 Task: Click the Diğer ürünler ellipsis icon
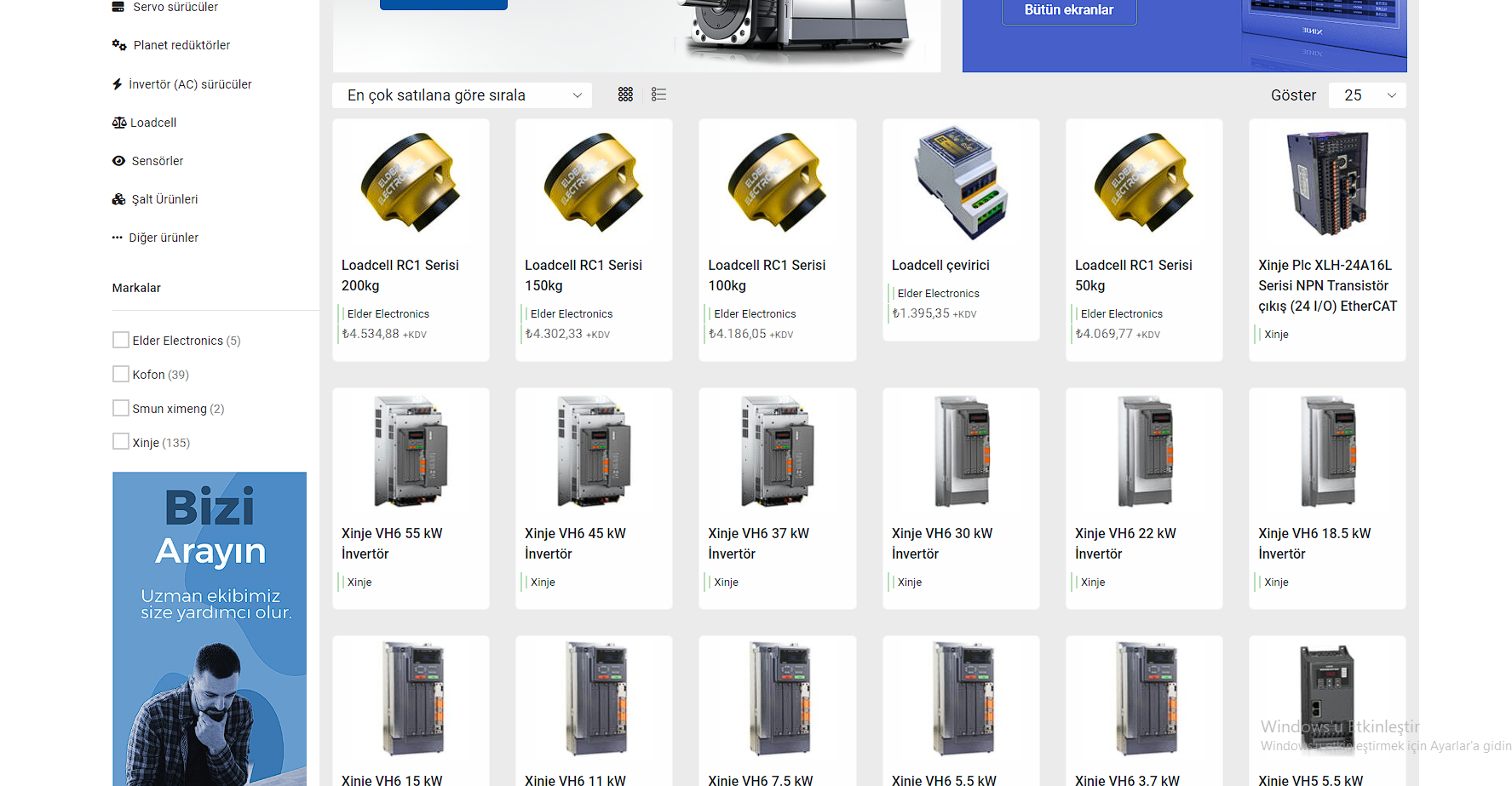pos(118,238)
